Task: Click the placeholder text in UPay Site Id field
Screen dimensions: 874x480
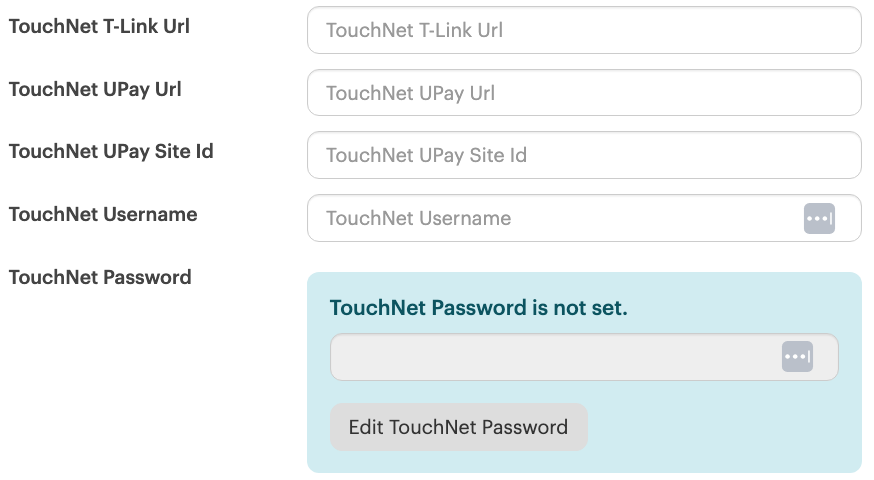Action: tap(426, 156)
